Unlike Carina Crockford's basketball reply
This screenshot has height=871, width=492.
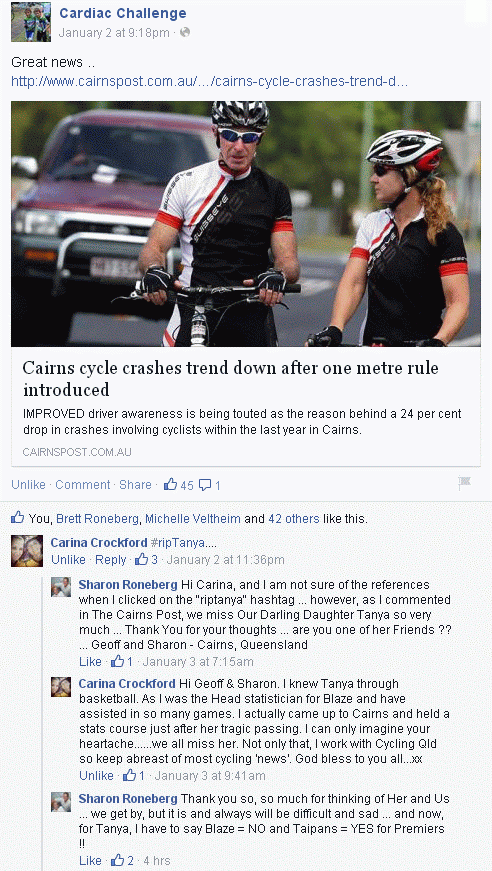click(96, 775)
